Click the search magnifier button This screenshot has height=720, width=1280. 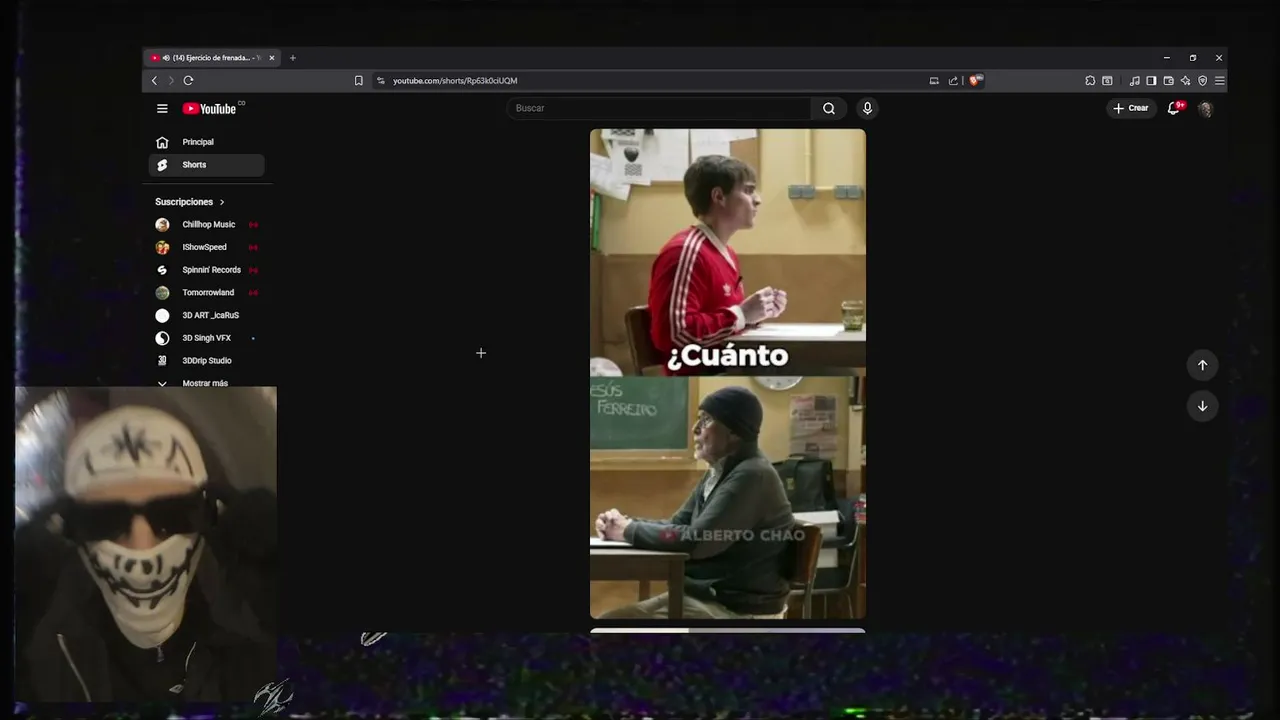(829, 108)
